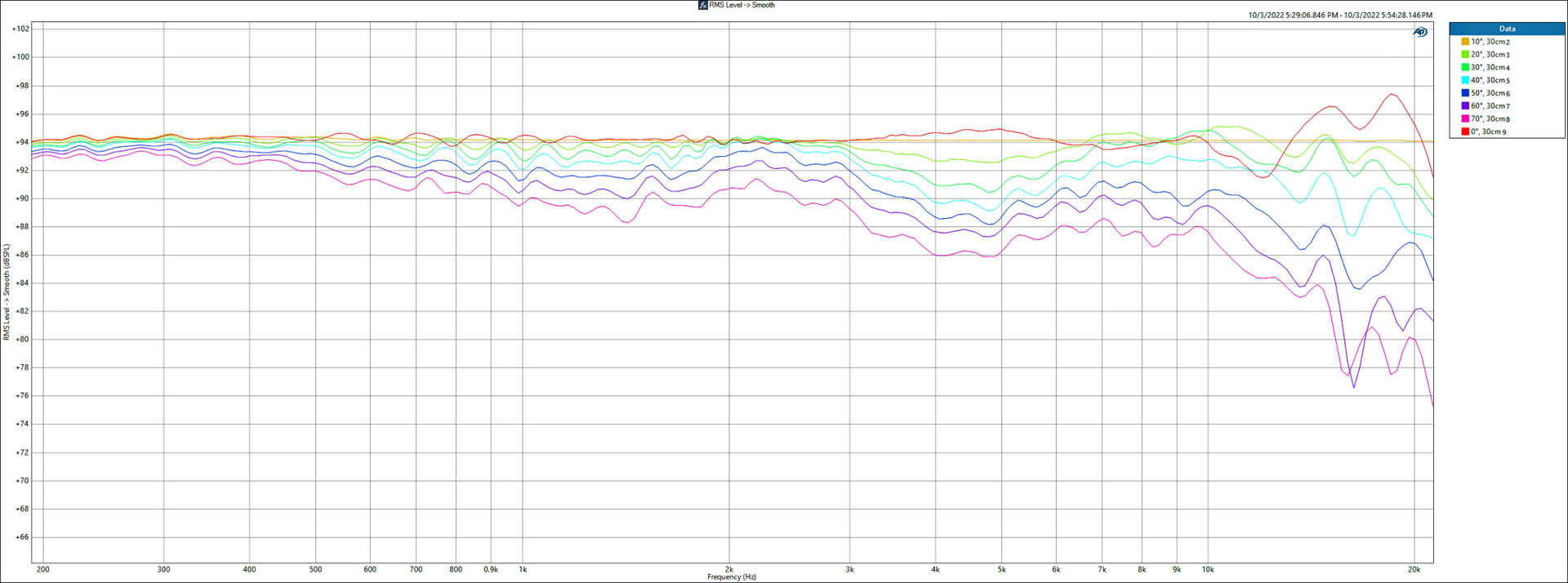The height and width of the screenshot is (583, 1568).
Task: Click the 5k tick on frequency axis
Action: pyautogui.click(x=1001, y=569)
